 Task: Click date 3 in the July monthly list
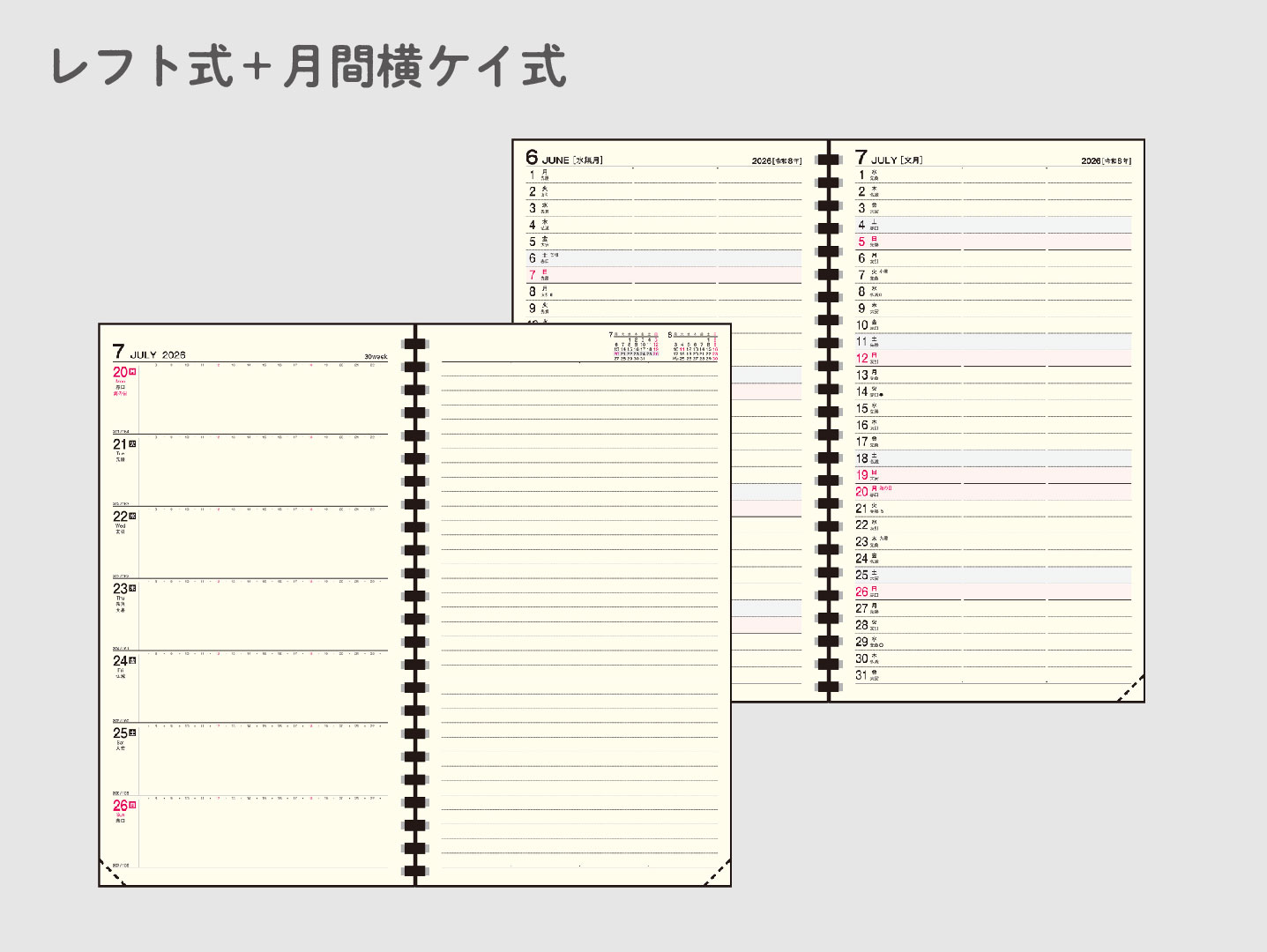tap(861, 209)
